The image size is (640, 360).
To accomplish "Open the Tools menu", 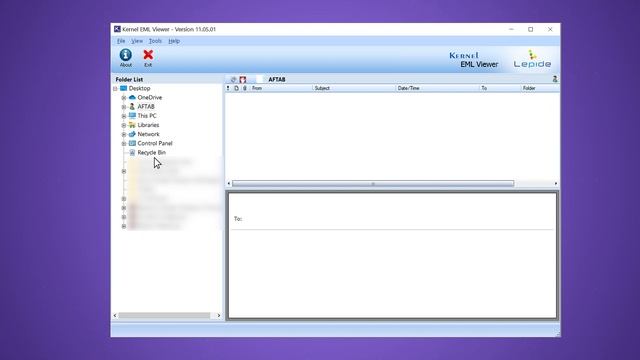I will point(155,41).
